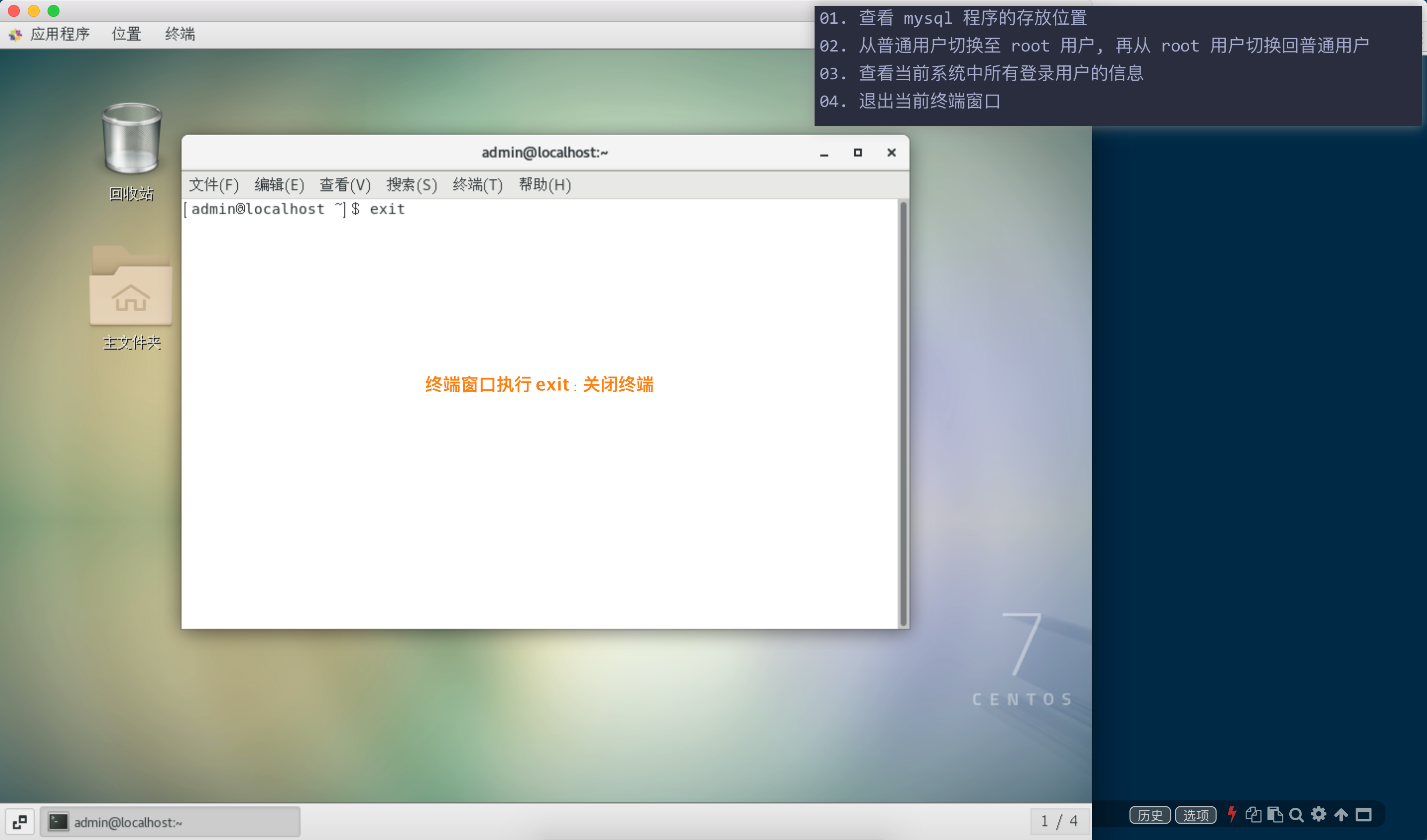The width and height of the screenshot is (1427, 840).
Task: Expand the 位置 places menu
Action: click(x=126, y=34)
